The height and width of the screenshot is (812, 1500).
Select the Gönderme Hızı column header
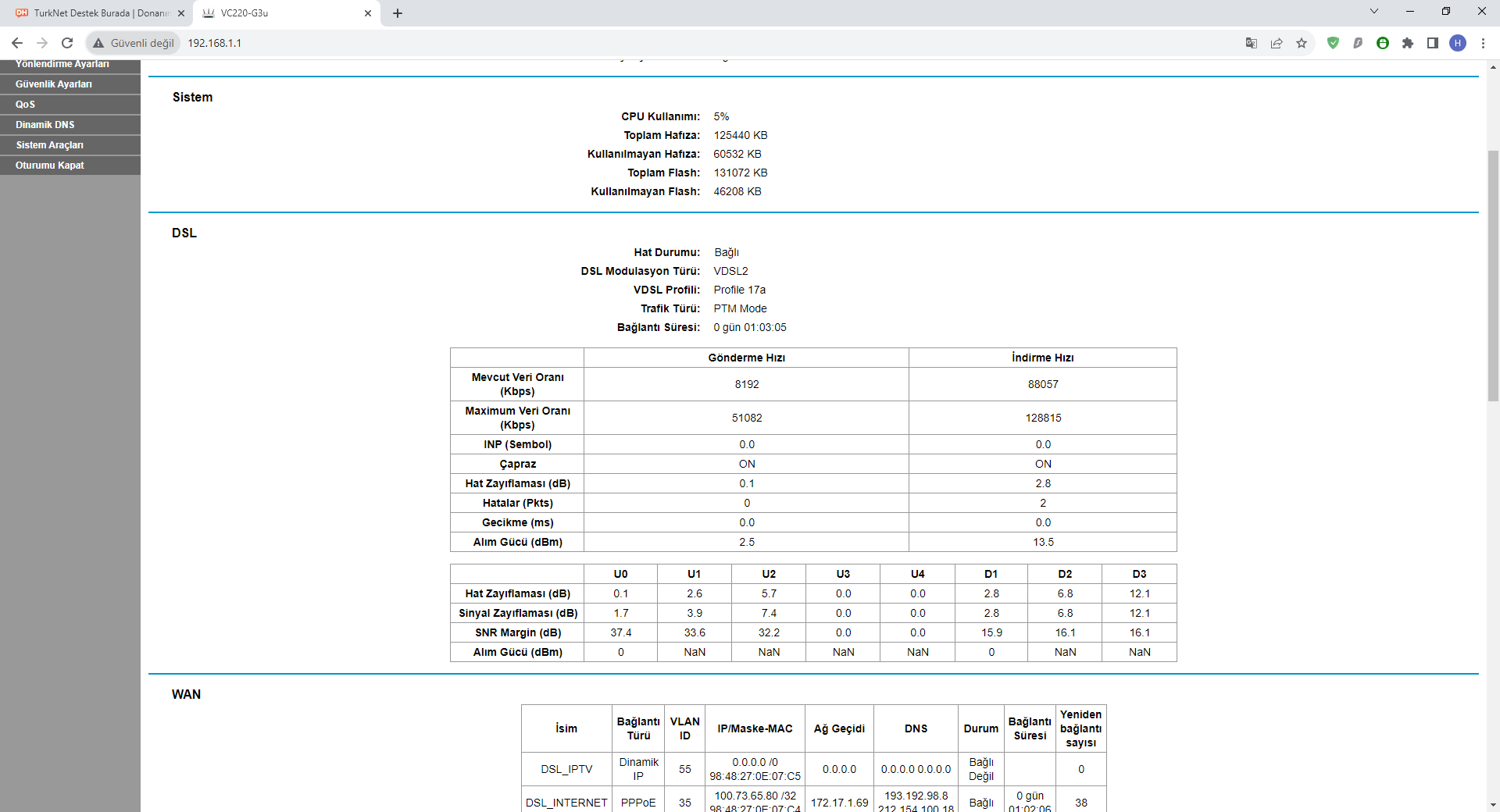click(x=747, y=358)
